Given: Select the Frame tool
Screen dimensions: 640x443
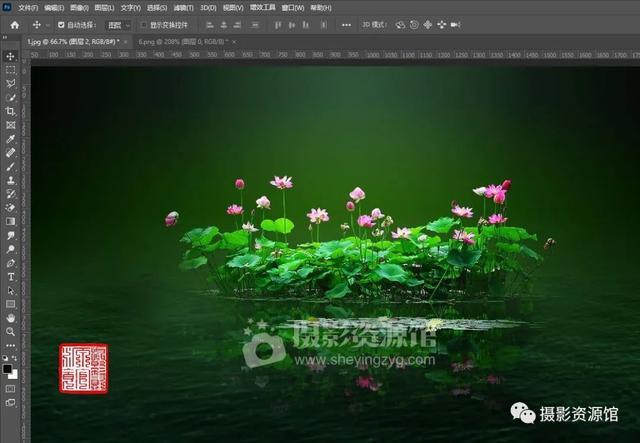Looking at the screenshot, I should [x=11, y=125].
